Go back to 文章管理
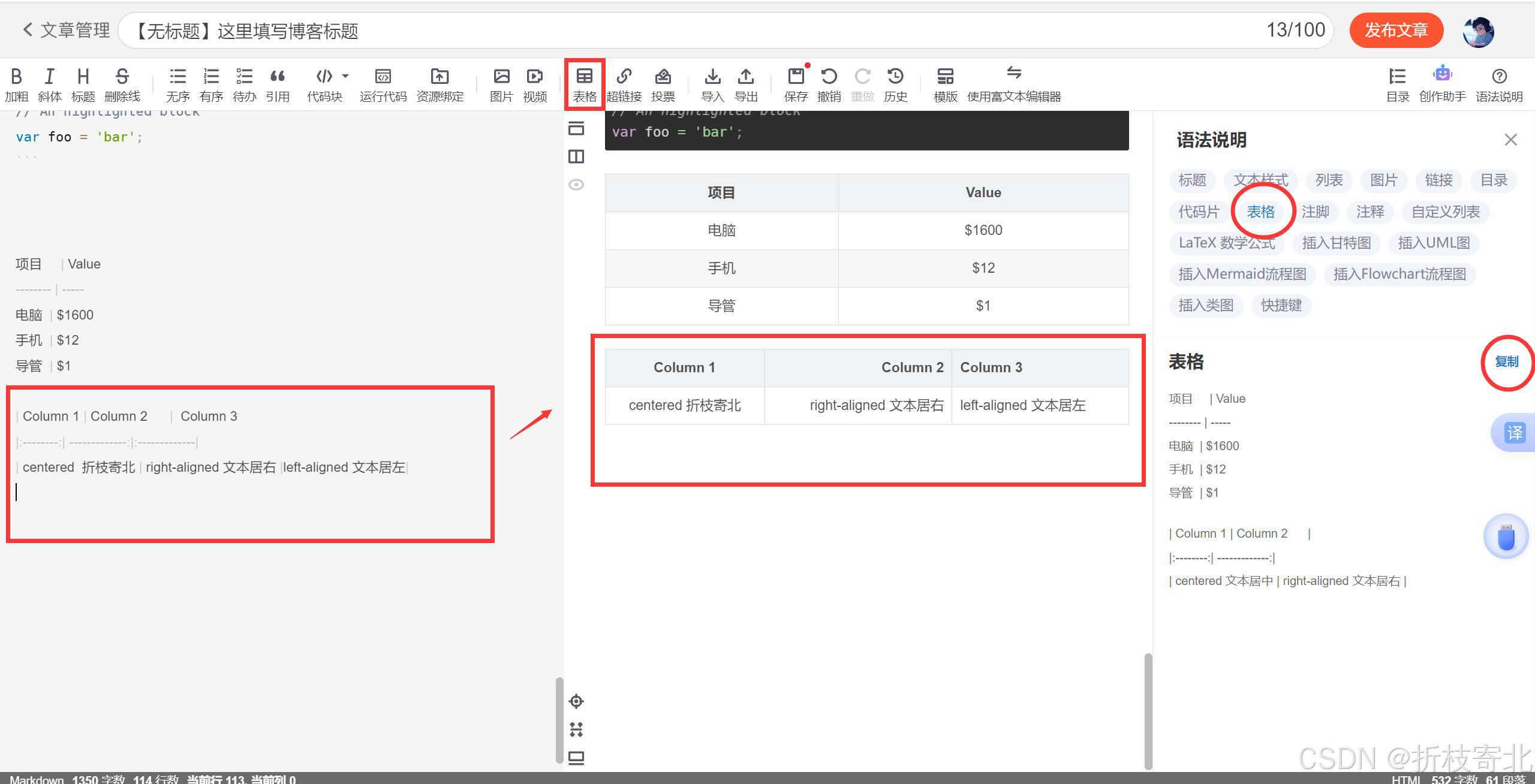Image resolution: width=1535 pixels, height=784 pixels. (66, 30)
